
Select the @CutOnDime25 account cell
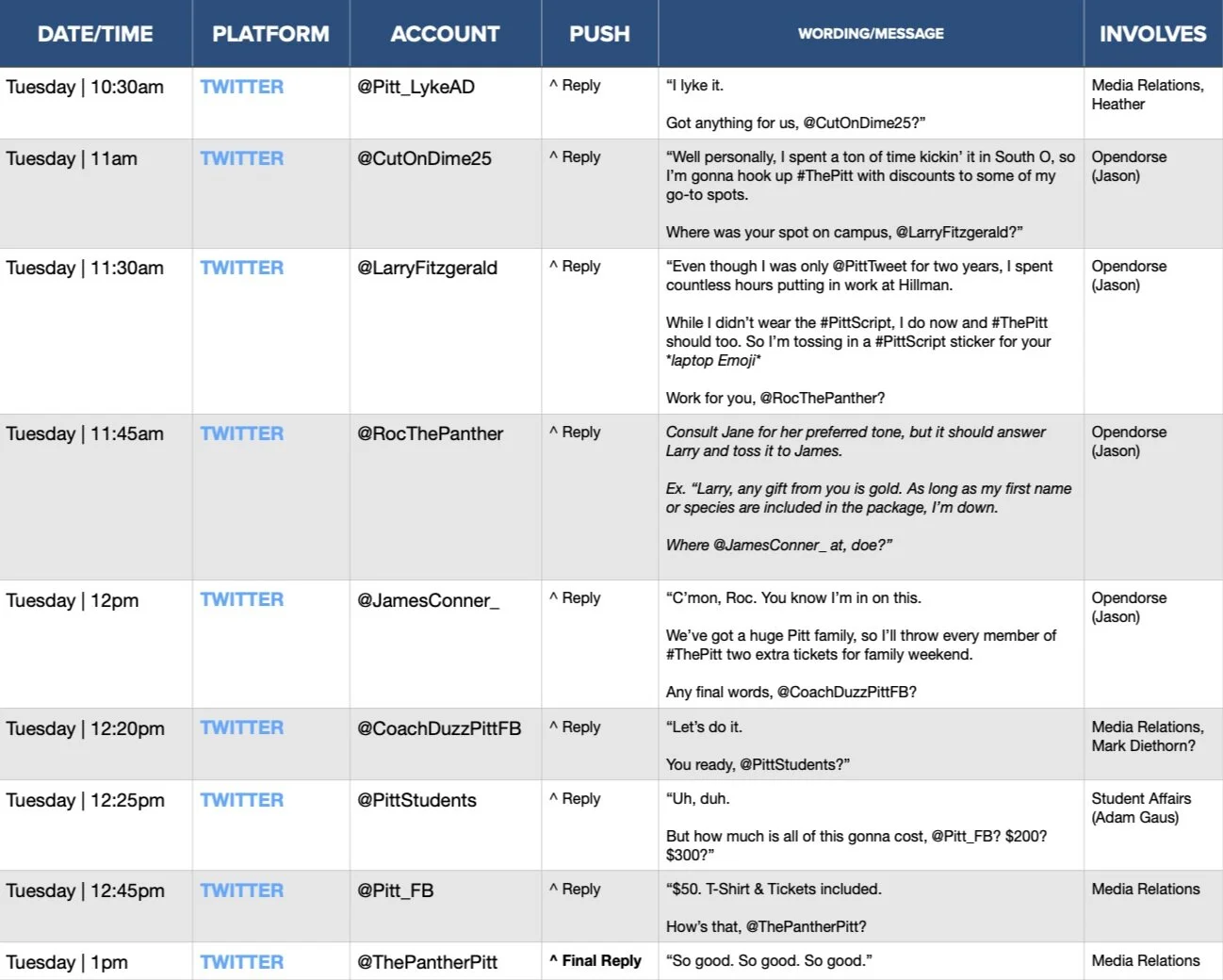click(x=445, y=193)
